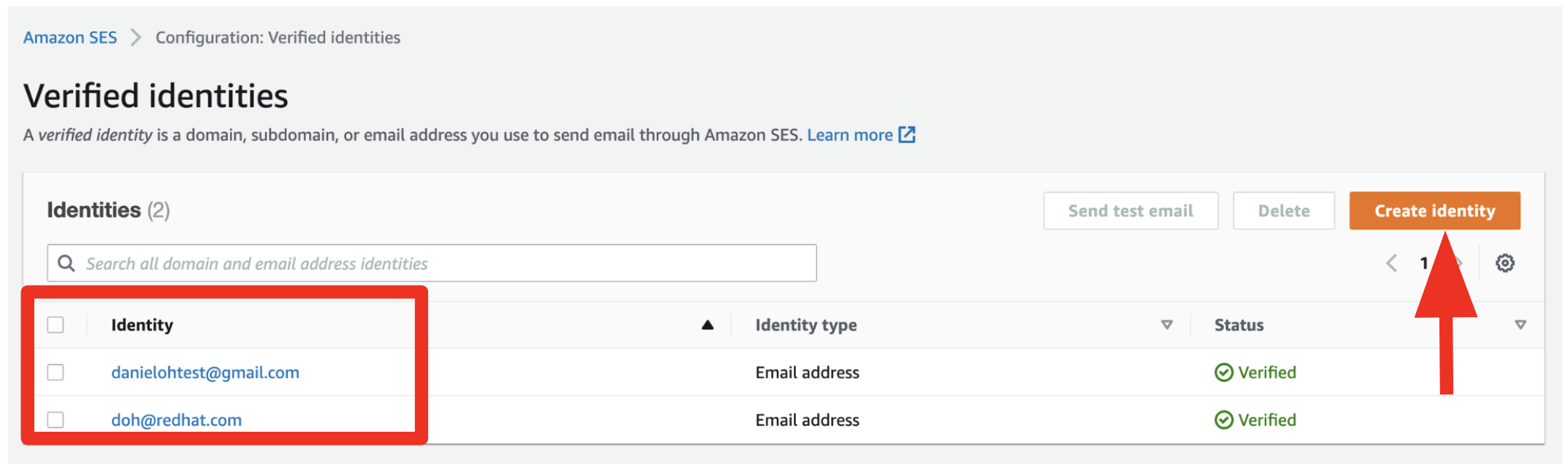Viewport: 1568px width, 469px height.
Task: Click the Create identity button
Action: pos(1434,211)
